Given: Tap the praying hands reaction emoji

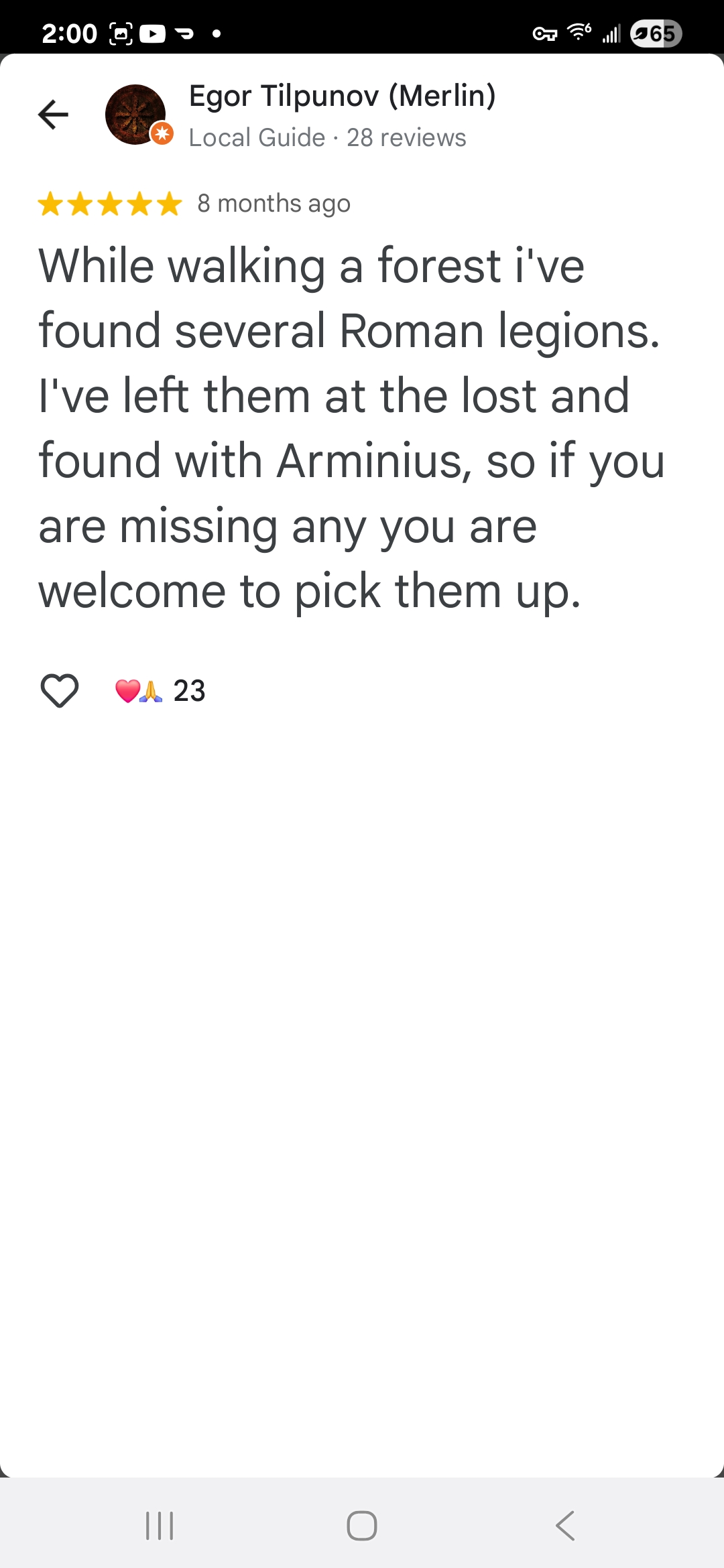Looking at the screenshot, I should coord(152,691).
